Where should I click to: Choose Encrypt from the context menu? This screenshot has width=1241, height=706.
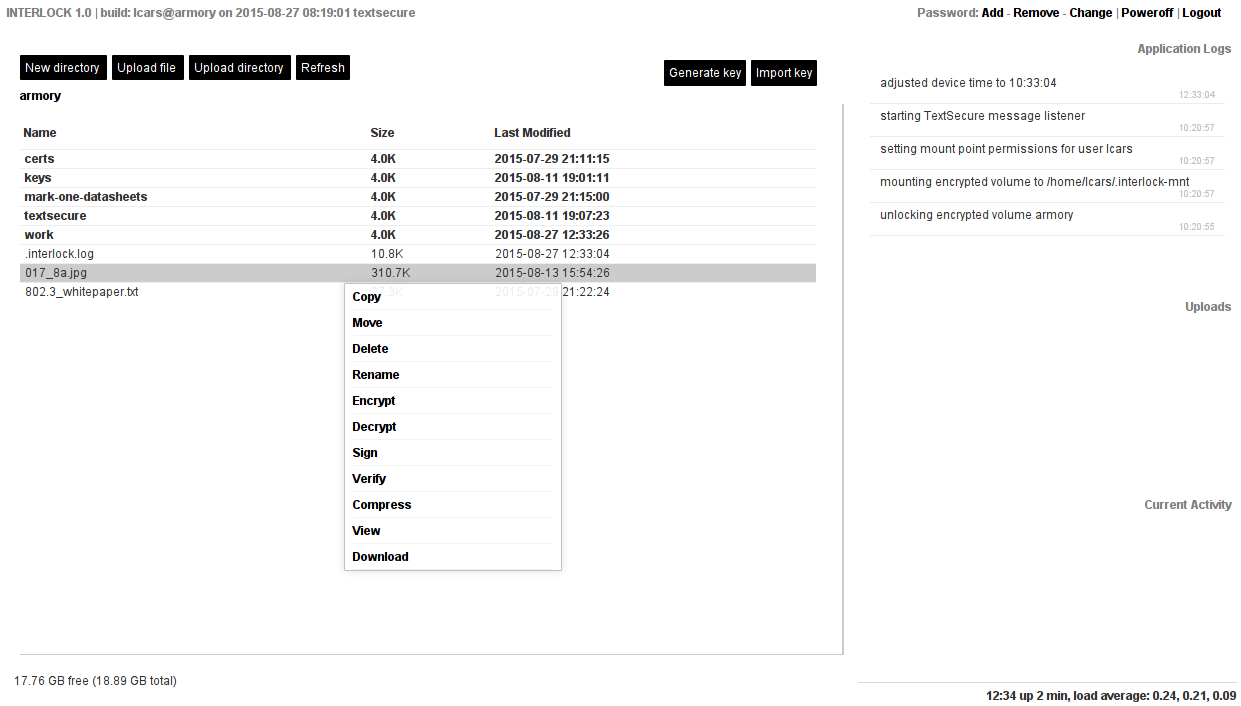(373, 400)
